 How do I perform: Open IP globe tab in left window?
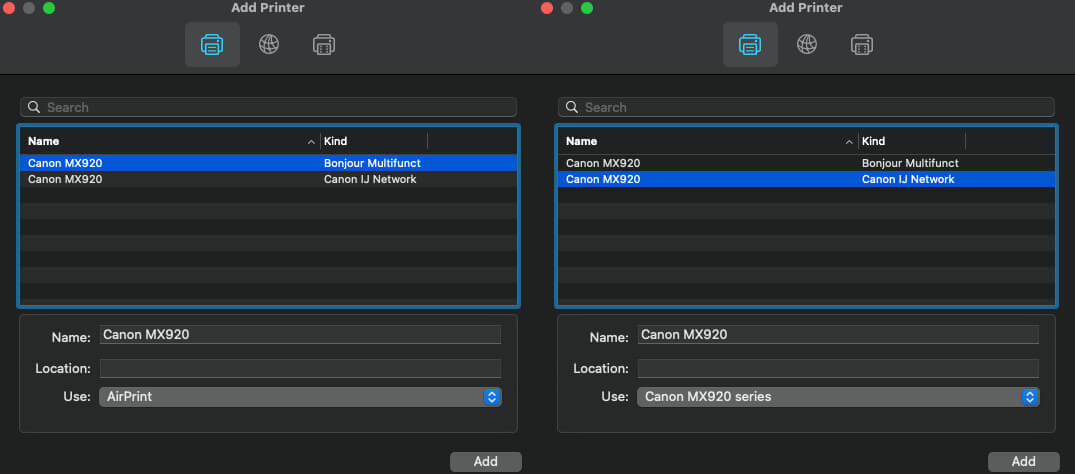(269, 45)
